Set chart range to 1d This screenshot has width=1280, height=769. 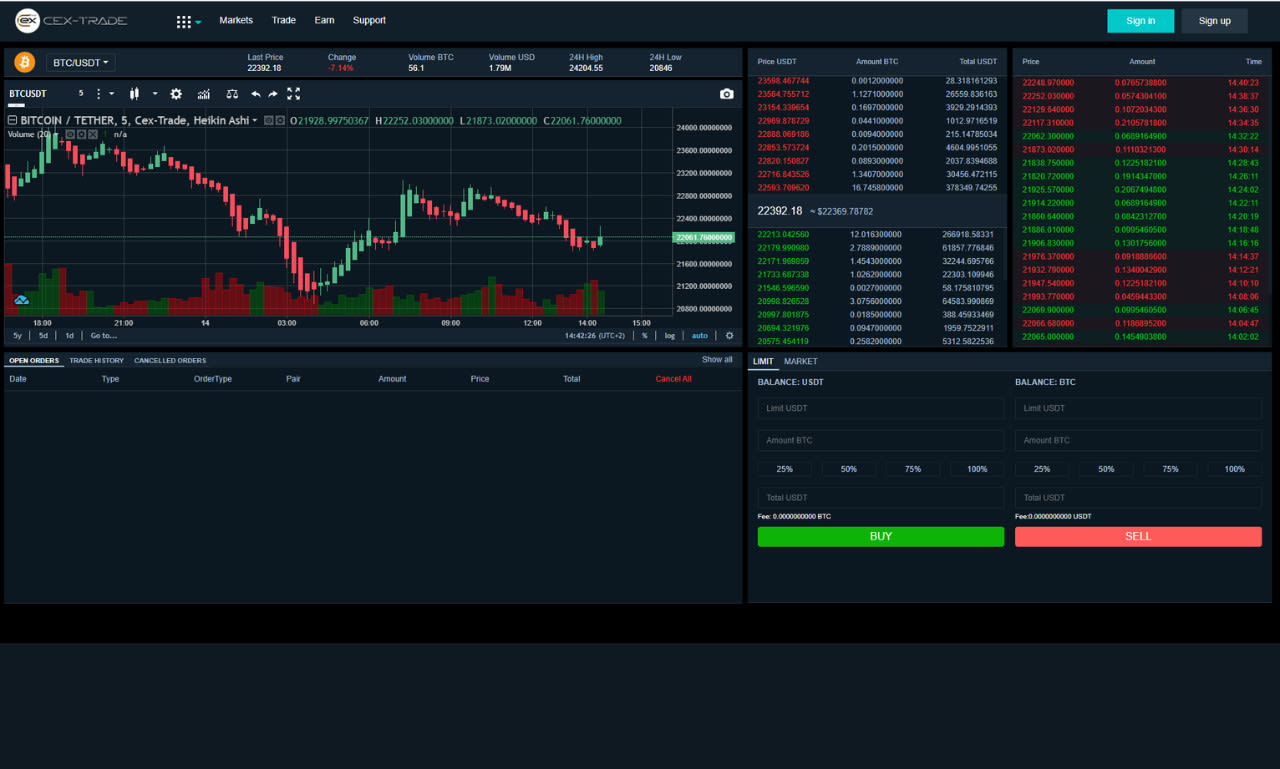click(69, 336)
